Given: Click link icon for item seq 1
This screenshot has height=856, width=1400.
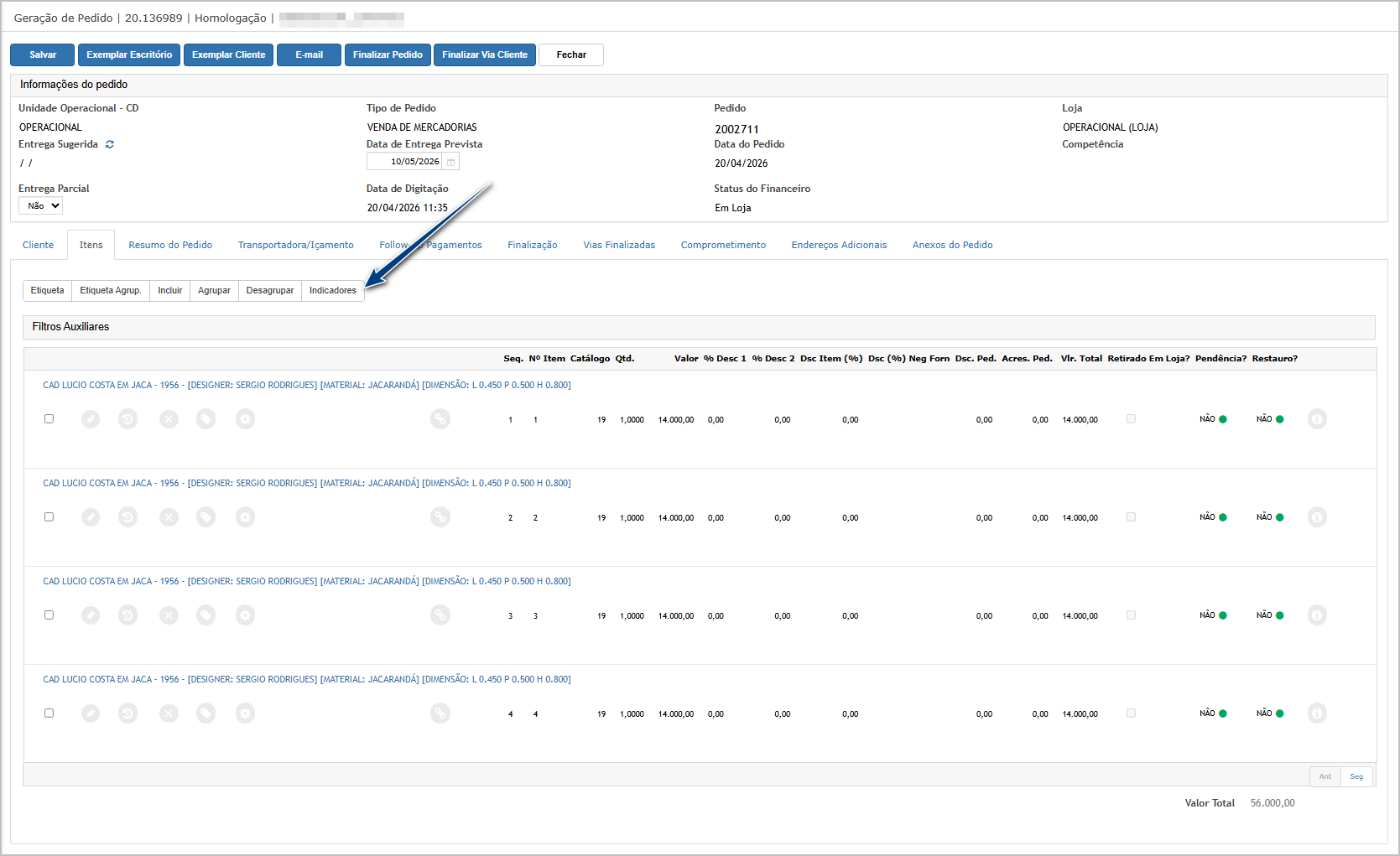Looking at the screenshot, I should [x=440, y=419].
